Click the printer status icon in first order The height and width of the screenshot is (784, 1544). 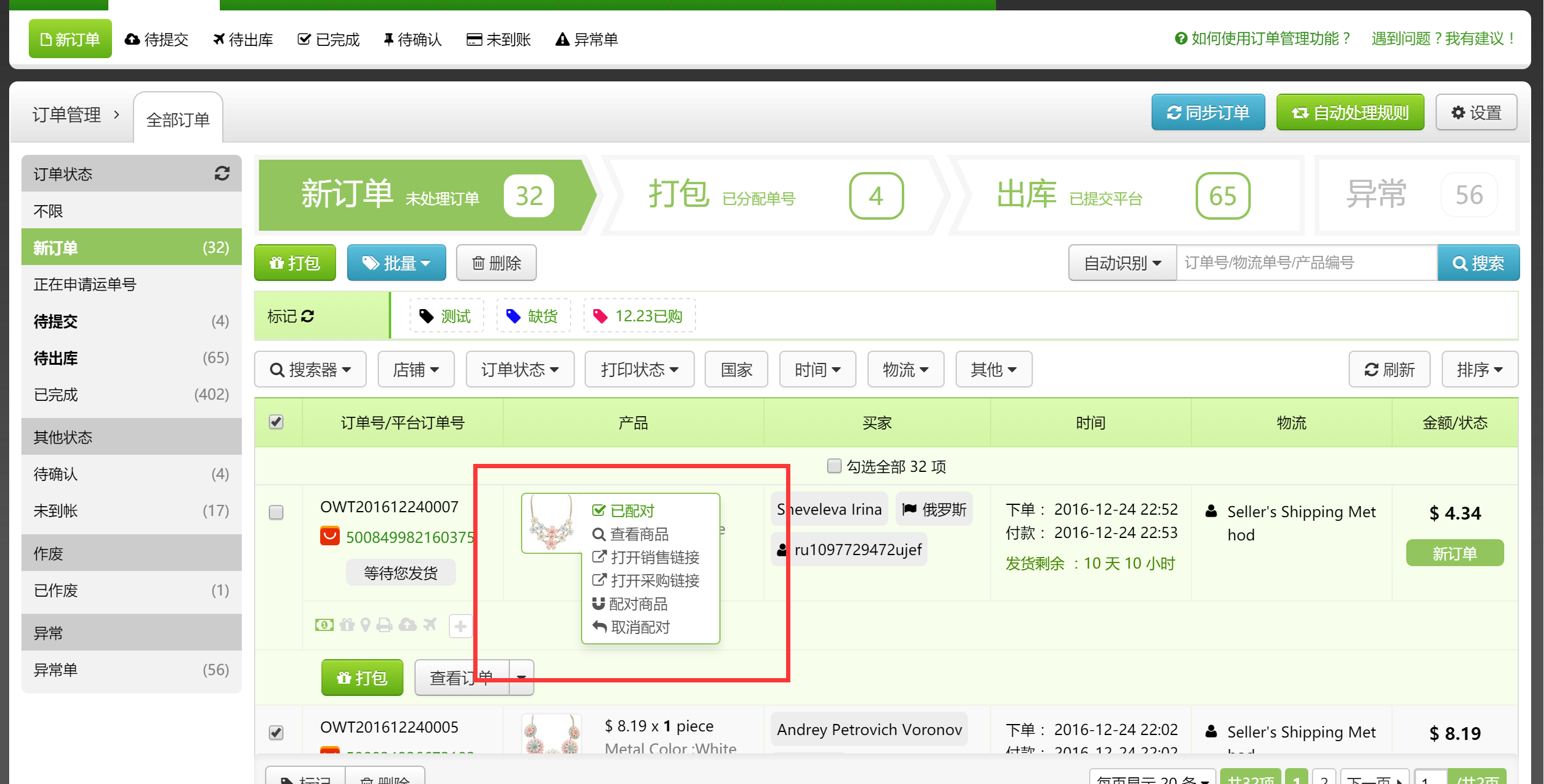(384, 625)
